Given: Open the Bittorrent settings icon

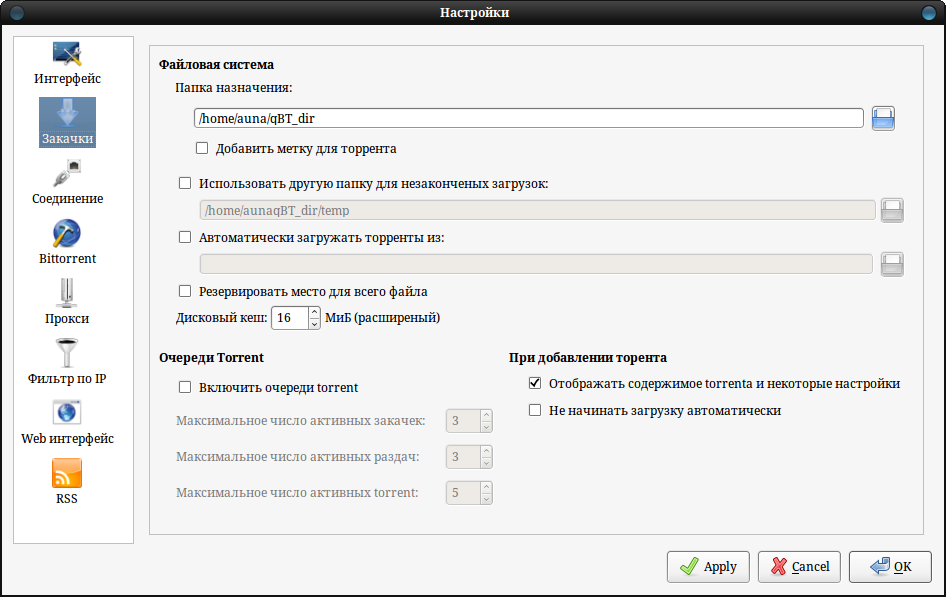Looking at the screenshot, I should pyautogui.click(x=67, y=233).
